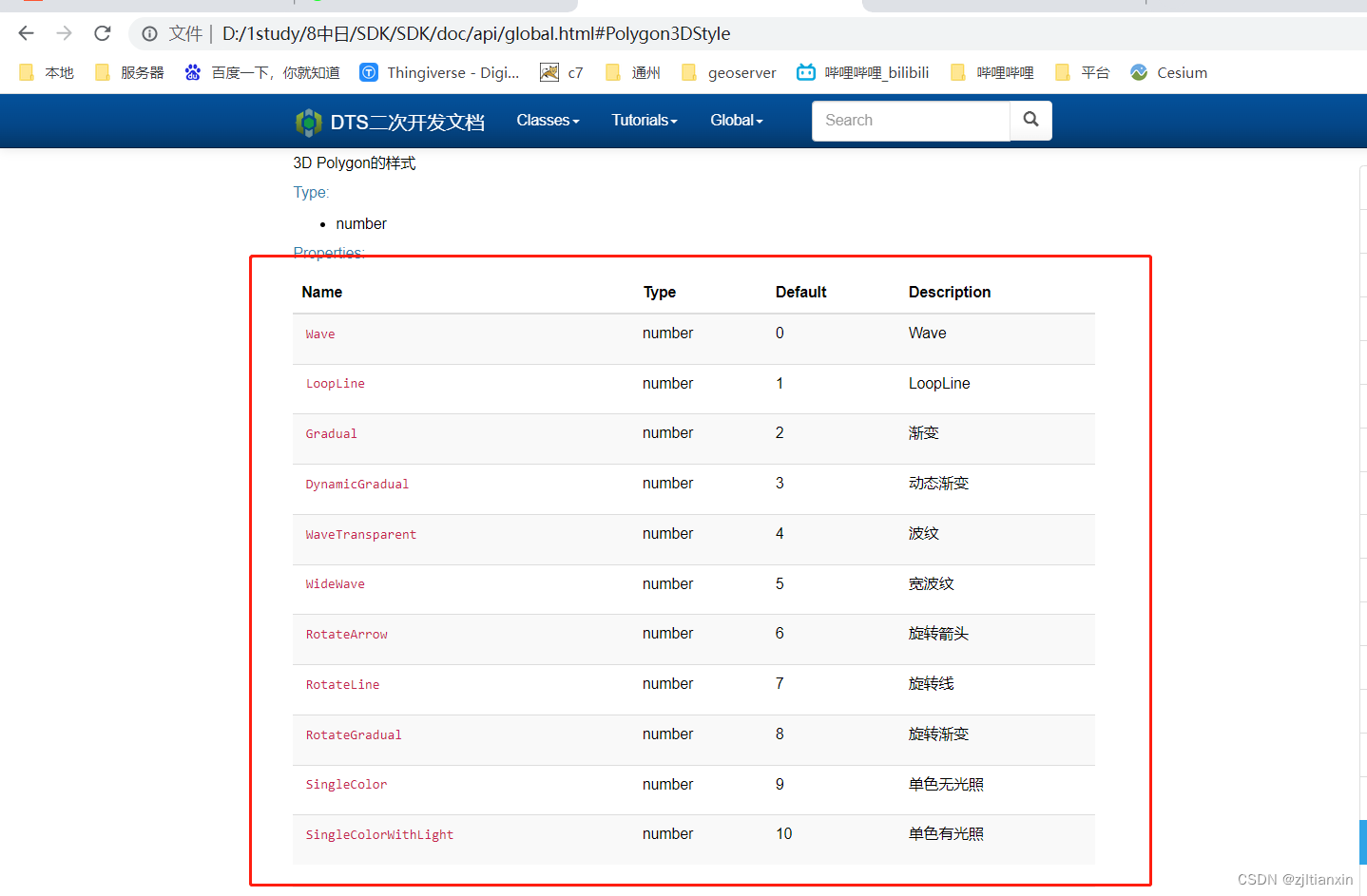Click the 宽波纹 description cell
1367x896 pixels.
932,584
